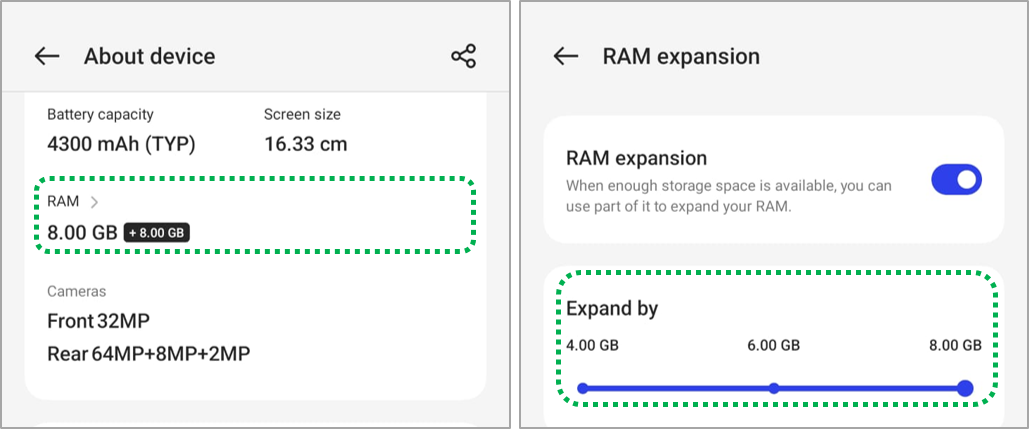Tap the About device title
This screenshot has width=1029, height=429.
click(x=149, y=56)
